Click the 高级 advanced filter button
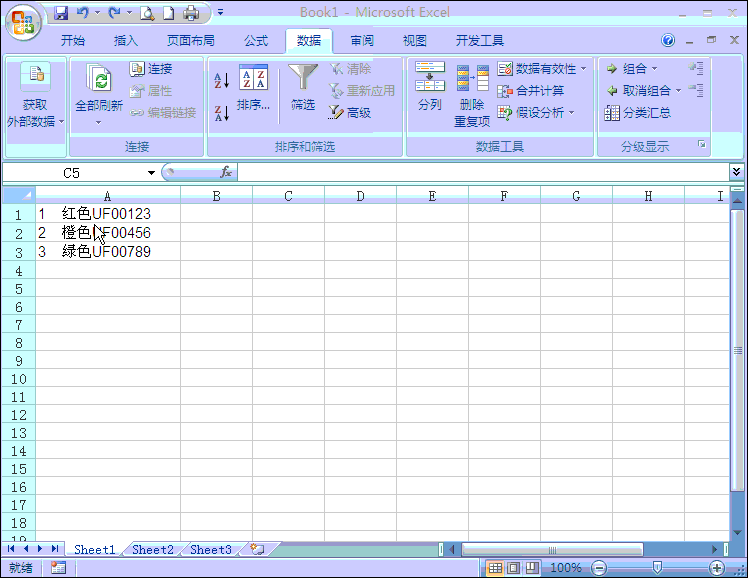 pos(350,113)
